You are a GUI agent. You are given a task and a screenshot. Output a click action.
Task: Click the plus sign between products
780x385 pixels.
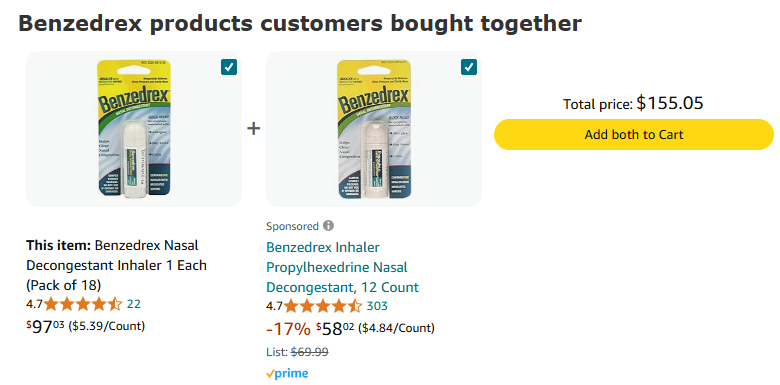pyautogui.click(x=254, y=129)
